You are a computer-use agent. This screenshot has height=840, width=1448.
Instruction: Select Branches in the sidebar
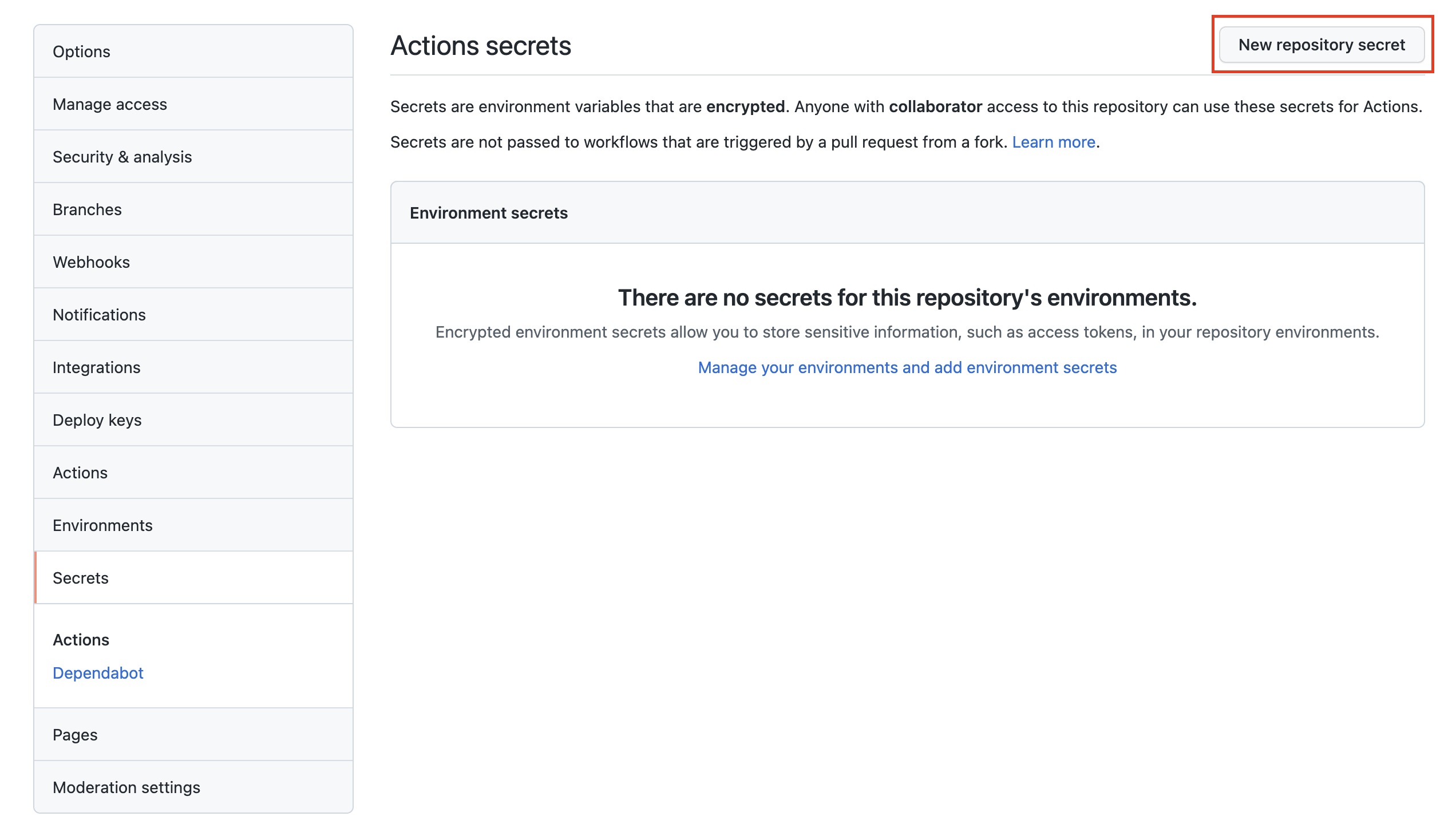(88, 209)
